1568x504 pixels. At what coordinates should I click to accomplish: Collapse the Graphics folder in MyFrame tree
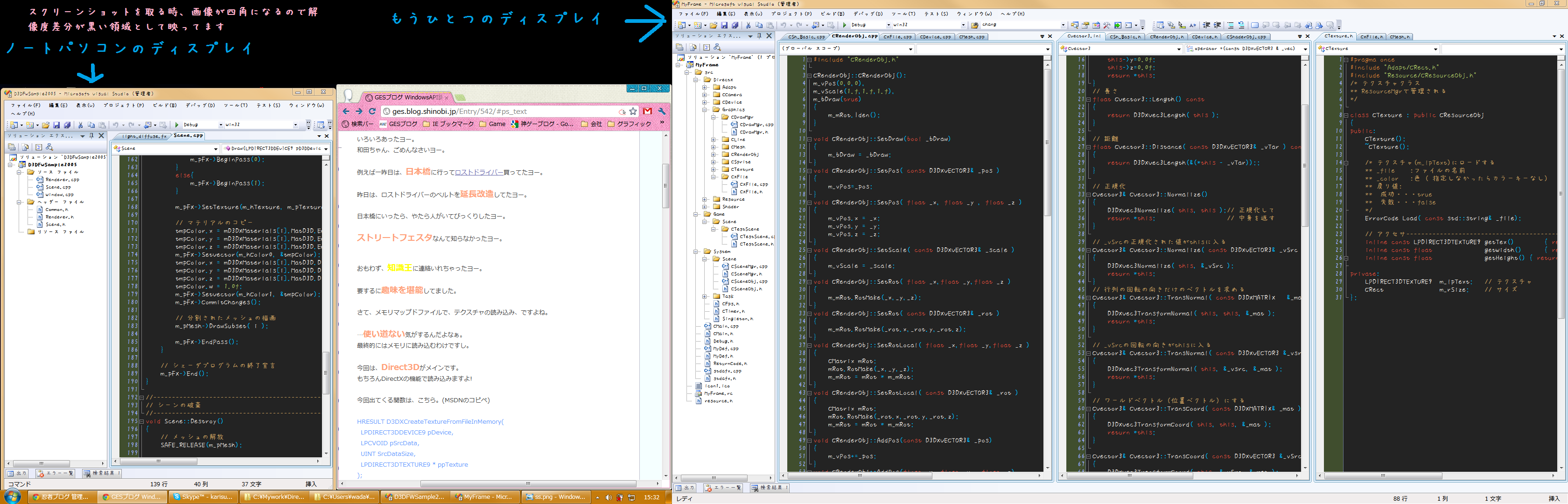pyautogui.click(x=705, y=110)
